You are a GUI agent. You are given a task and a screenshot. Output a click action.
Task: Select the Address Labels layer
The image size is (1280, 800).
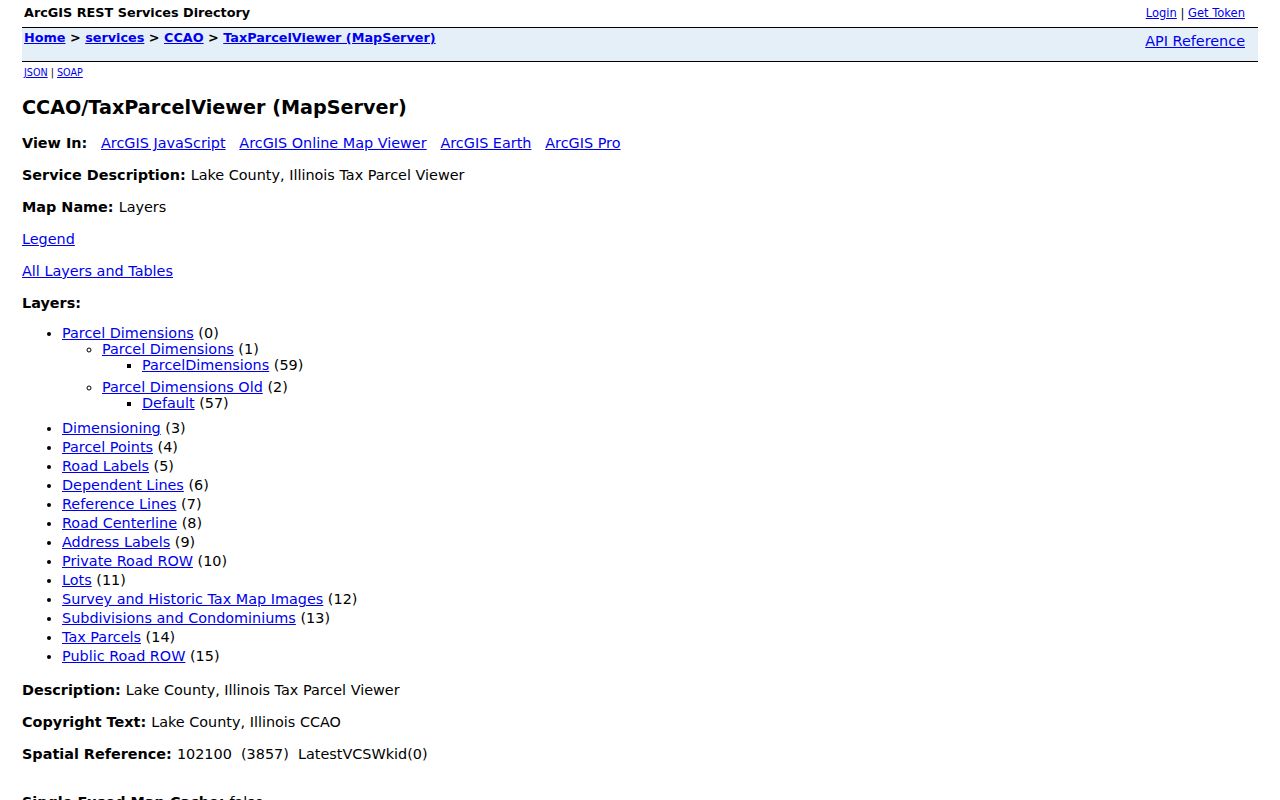click(x=116, y=542)
